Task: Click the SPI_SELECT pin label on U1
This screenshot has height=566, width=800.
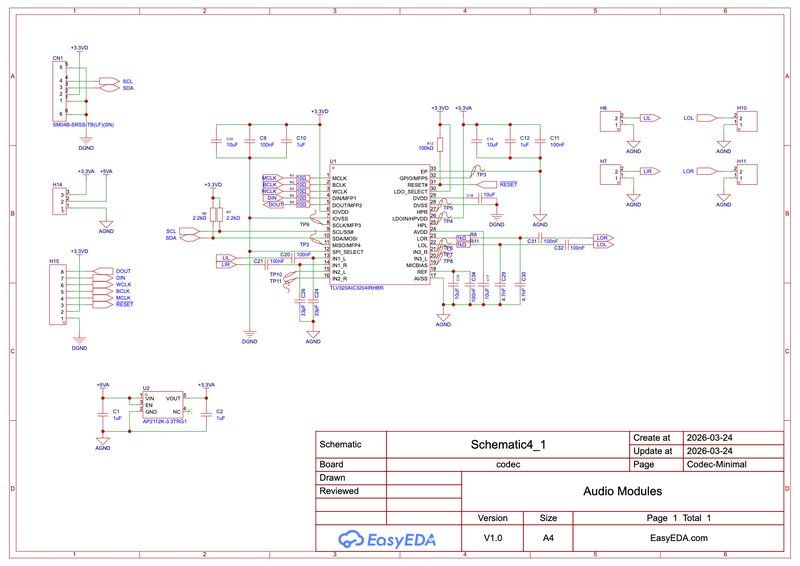Action: click(348, 252)
